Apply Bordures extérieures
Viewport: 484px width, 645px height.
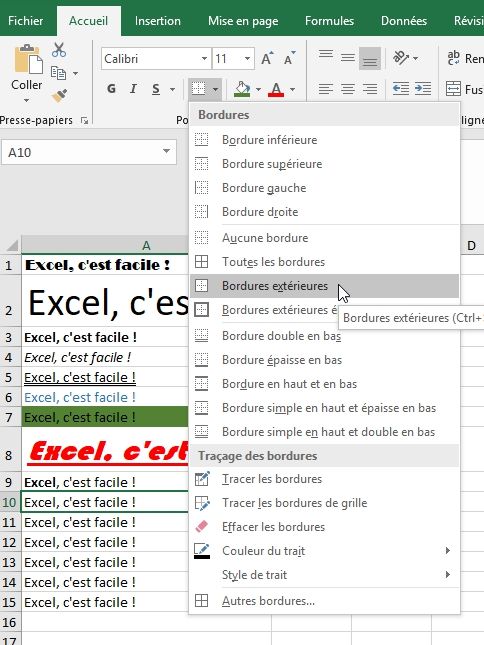coord(324,285)
